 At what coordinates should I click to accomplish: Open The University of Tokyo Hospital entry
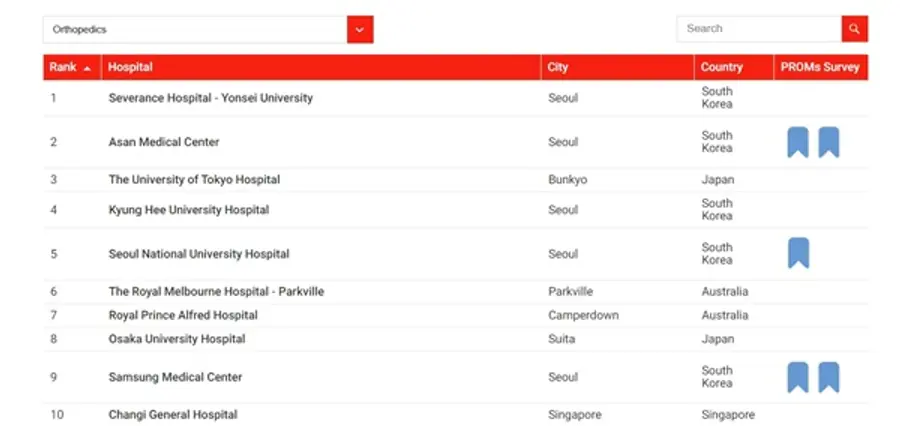pyautogui.click(x=194, y=180)
